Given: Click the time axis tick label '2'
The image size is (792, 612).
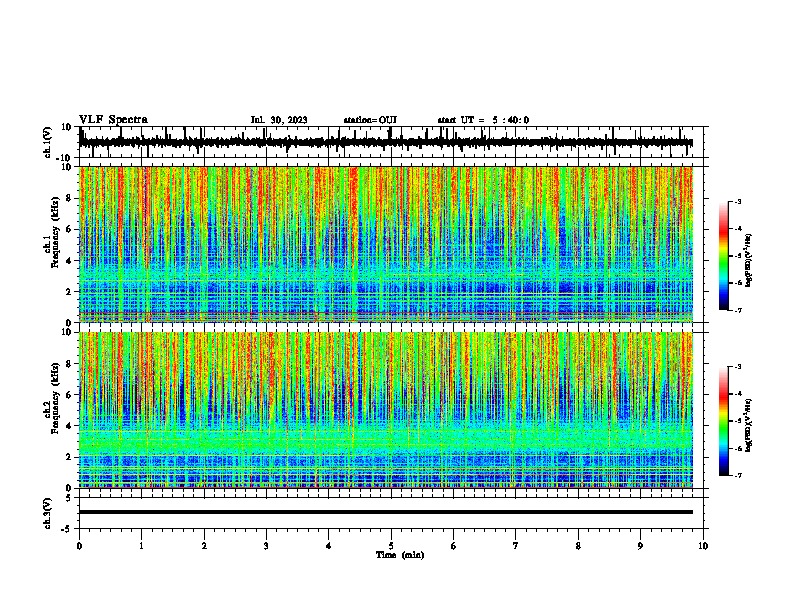Looking at the screenshot, I should [204, 546].
